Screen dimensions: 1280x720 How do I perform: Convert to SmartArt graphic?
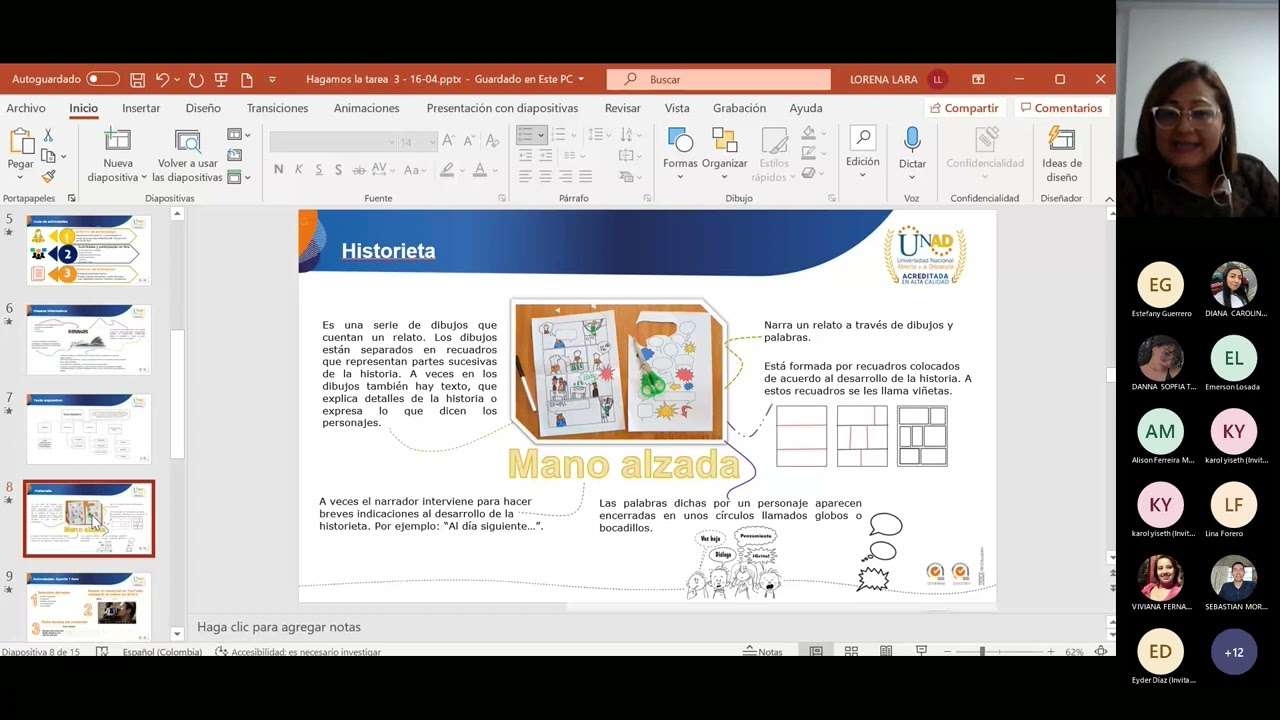(x=629, y=176)
